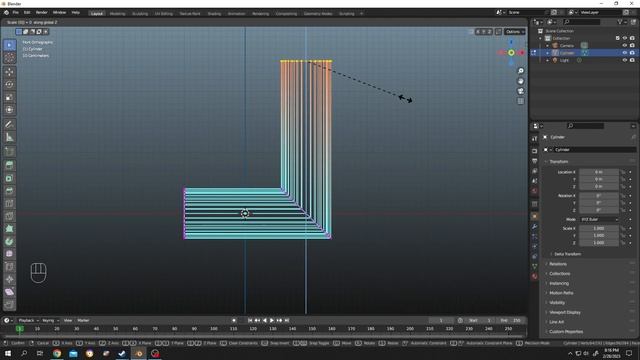Toggle auto keying record button

pyautogui.click(x=234, y=320)
